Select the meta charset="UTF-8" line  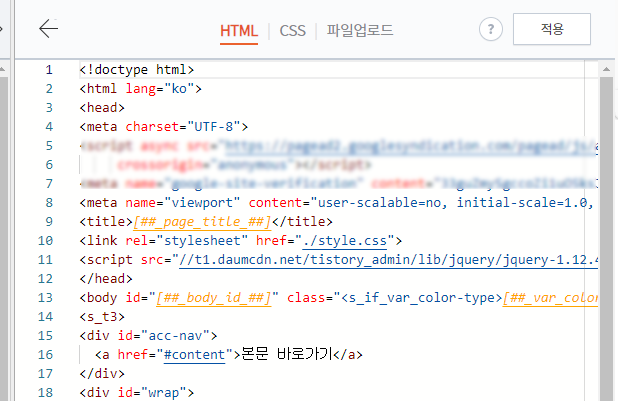[x=164, y=127]
